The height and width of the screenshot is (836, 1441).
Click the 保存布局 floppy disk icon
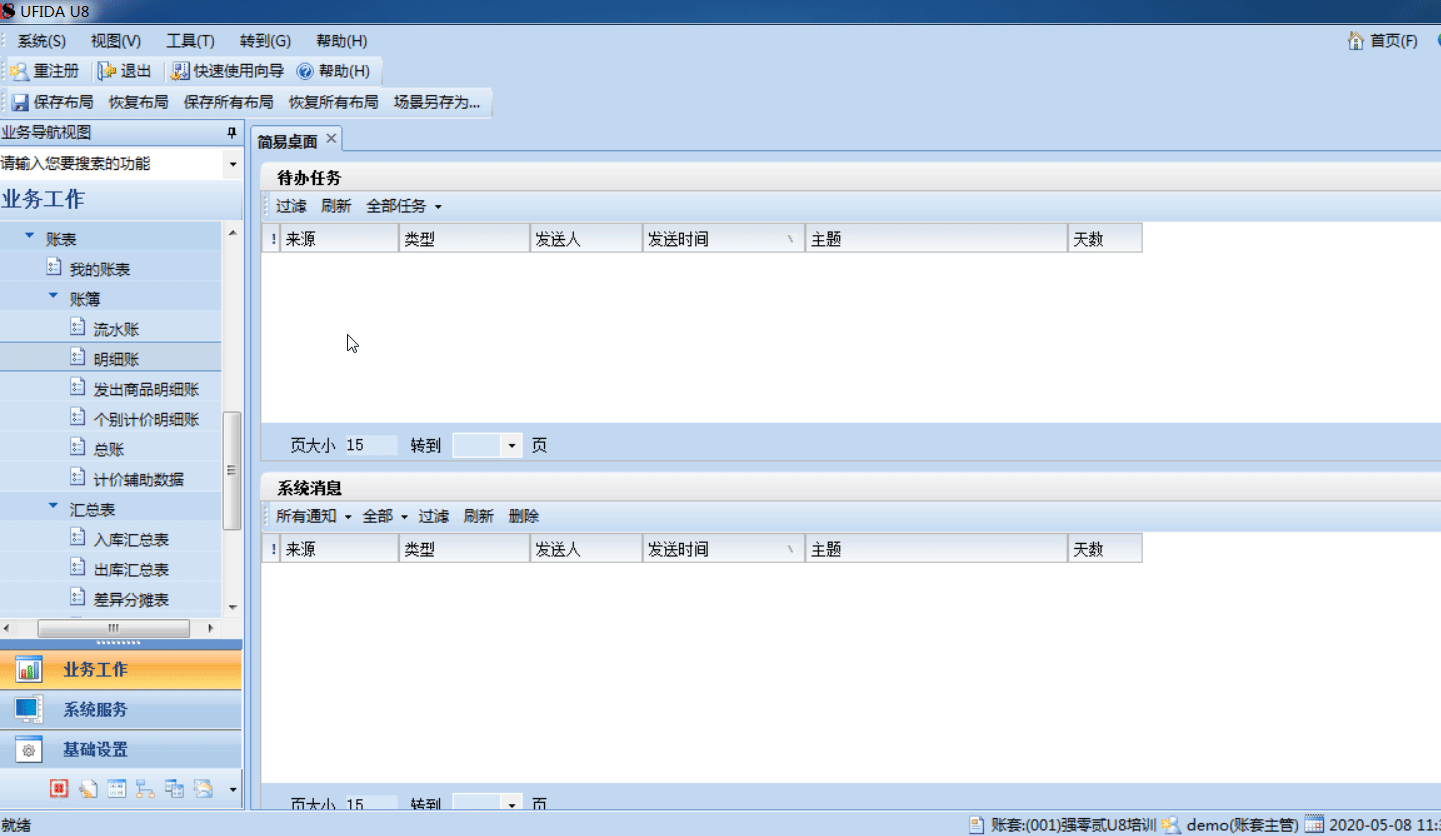coord(20,102)
